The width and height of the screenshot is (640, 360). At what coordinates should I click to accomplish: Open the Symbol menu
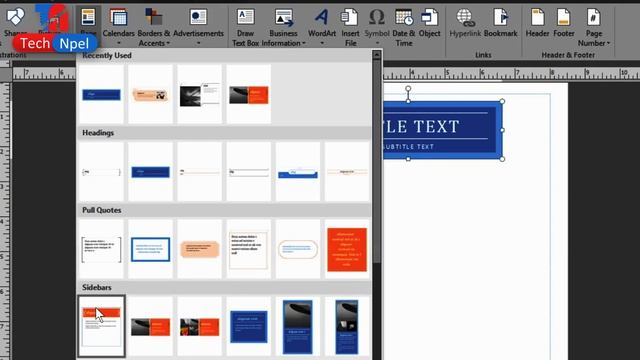(376, 27)
